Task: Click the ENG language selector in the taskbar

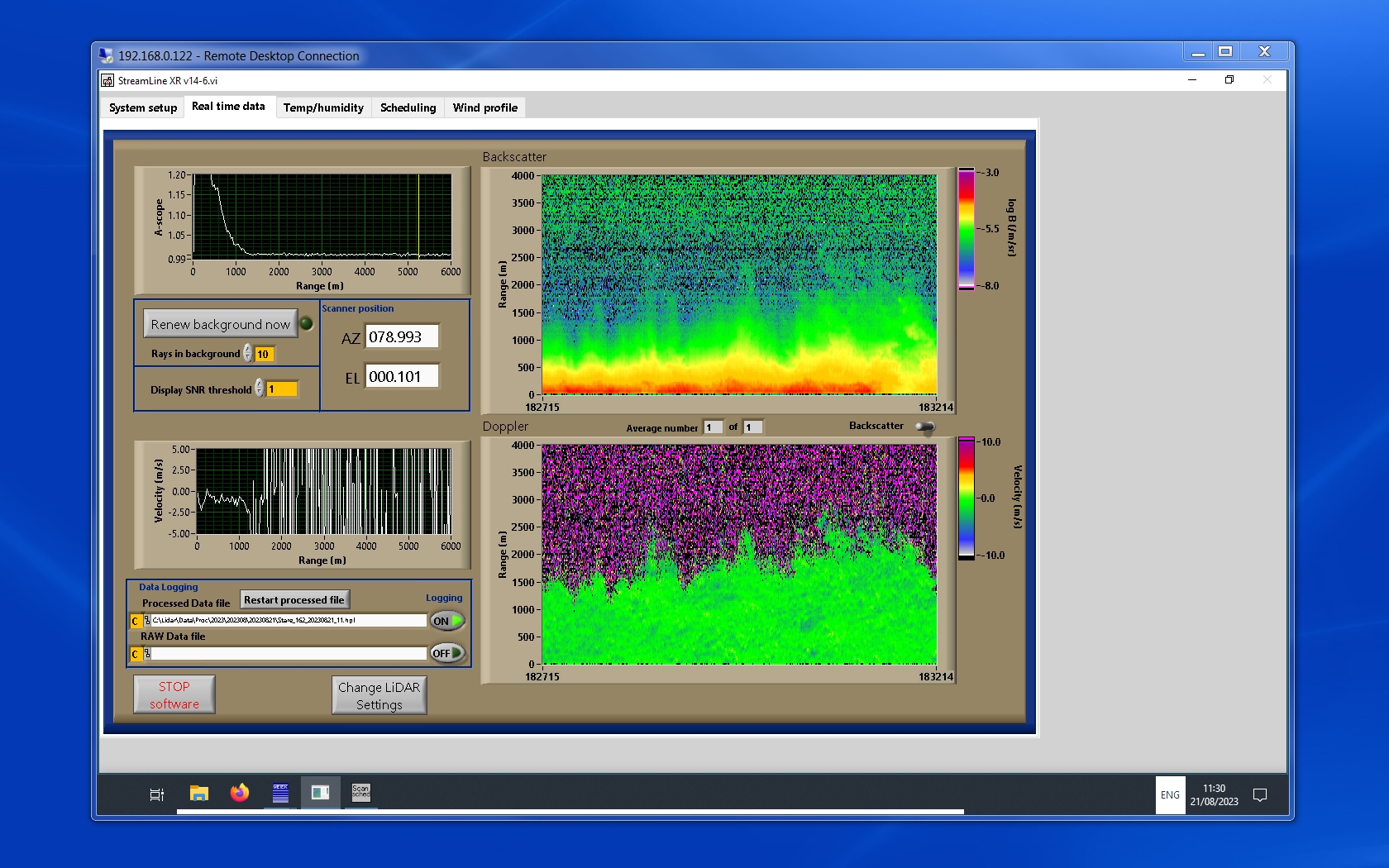Action: click(x=1170, y=795)
